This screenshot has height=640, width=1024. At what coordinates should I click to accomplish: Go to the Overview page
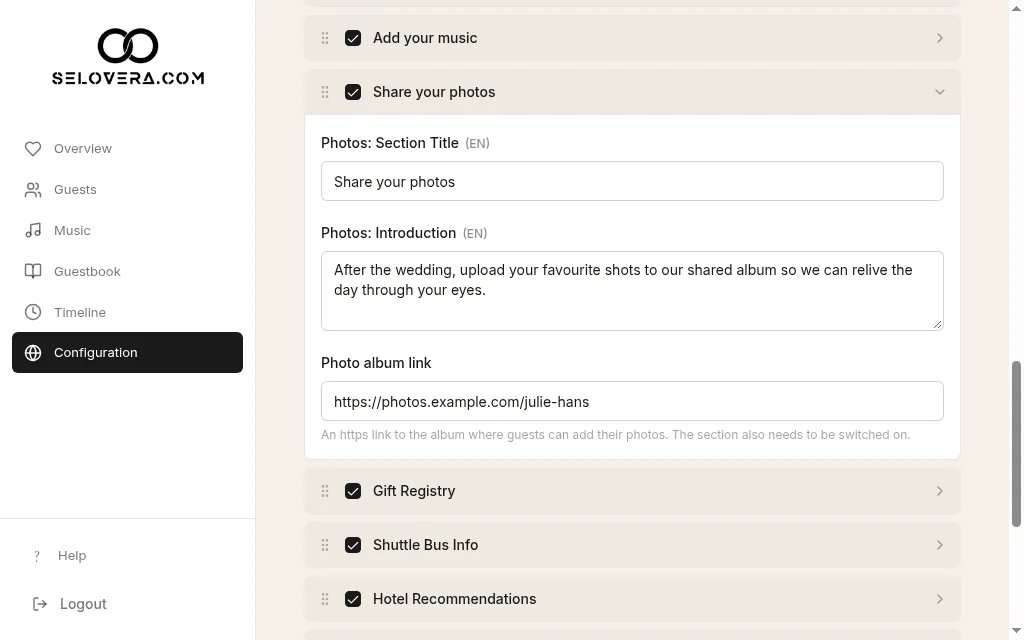pos(127,149)
